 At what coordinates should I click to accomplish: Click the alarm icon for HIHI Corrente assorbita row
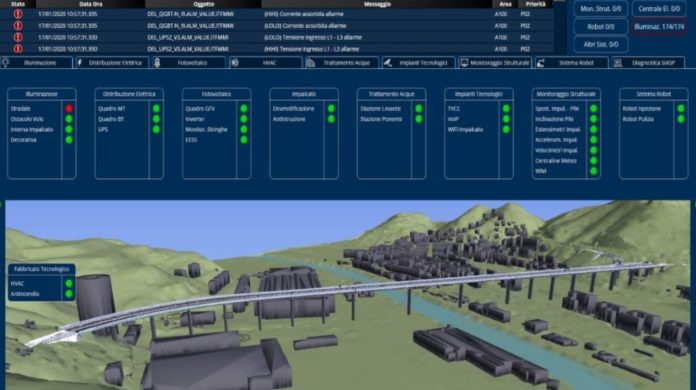pyautogui.click(x=18, y=14)
